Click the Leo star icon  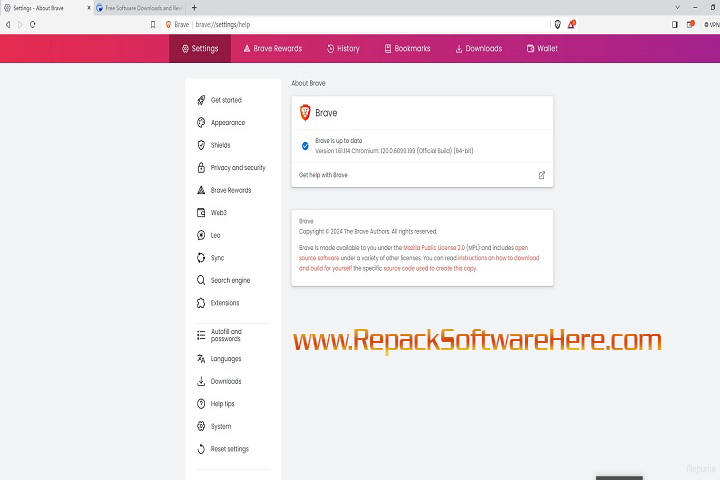pos(201,235)
